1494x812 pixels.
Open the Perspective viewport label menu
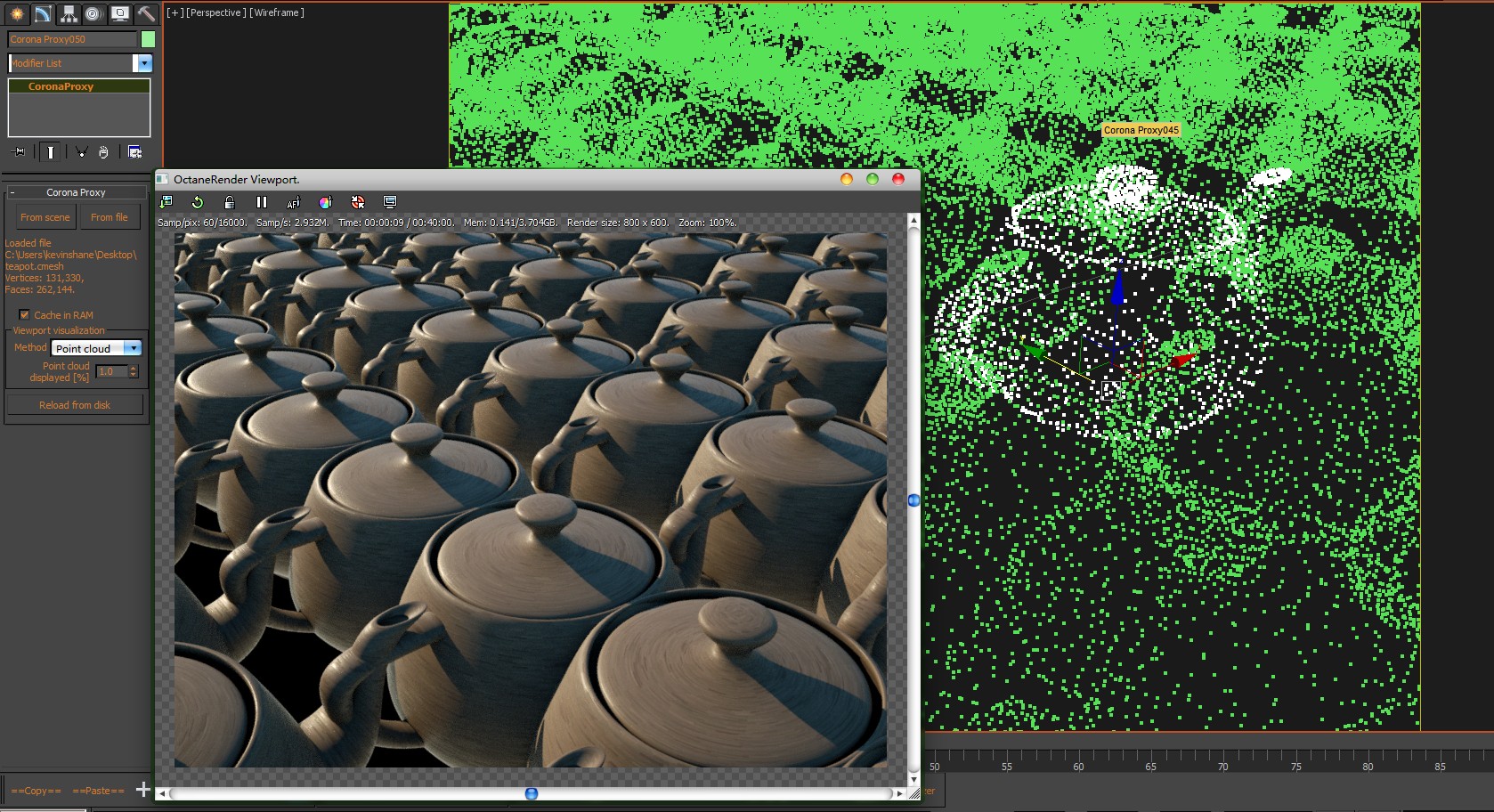point(215,12)
